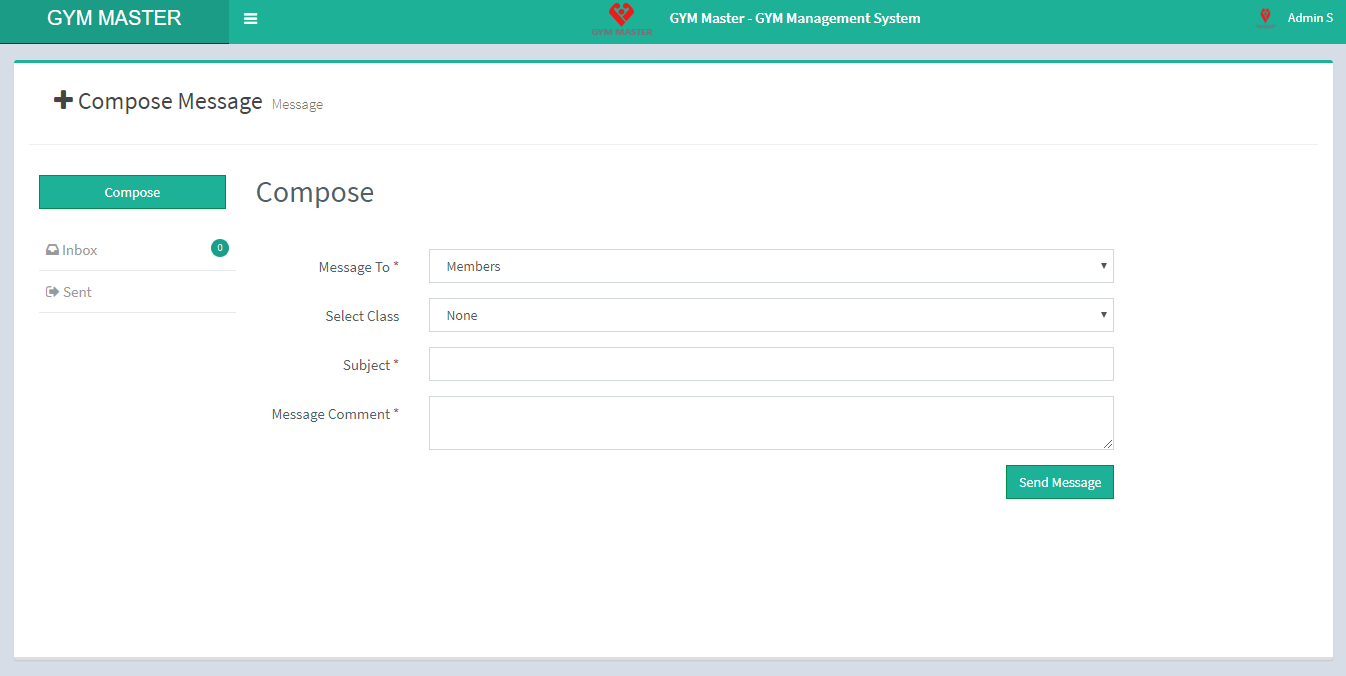Click inside the Message Comment text area
This screenshot has width=1346, height=676.
click(770, 423)
